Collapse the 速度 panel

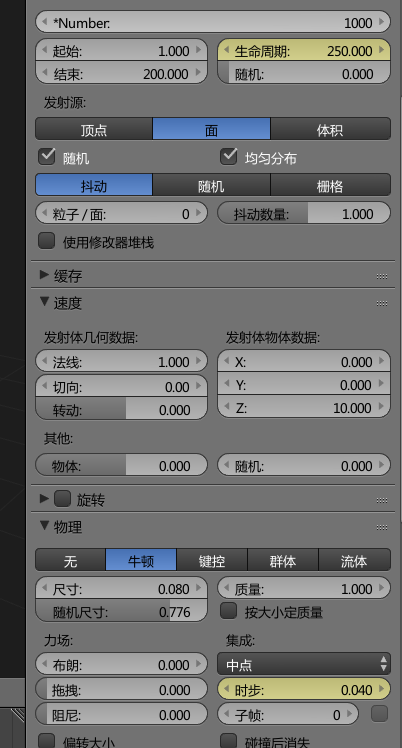tap(45, 301)
